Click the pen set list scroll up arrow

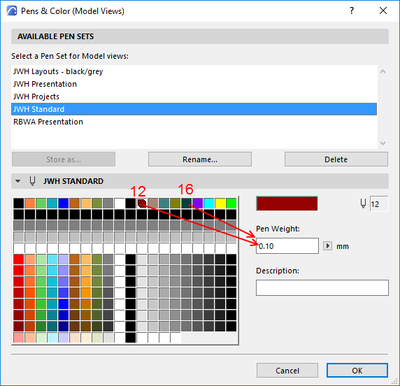tap(383, 71)
